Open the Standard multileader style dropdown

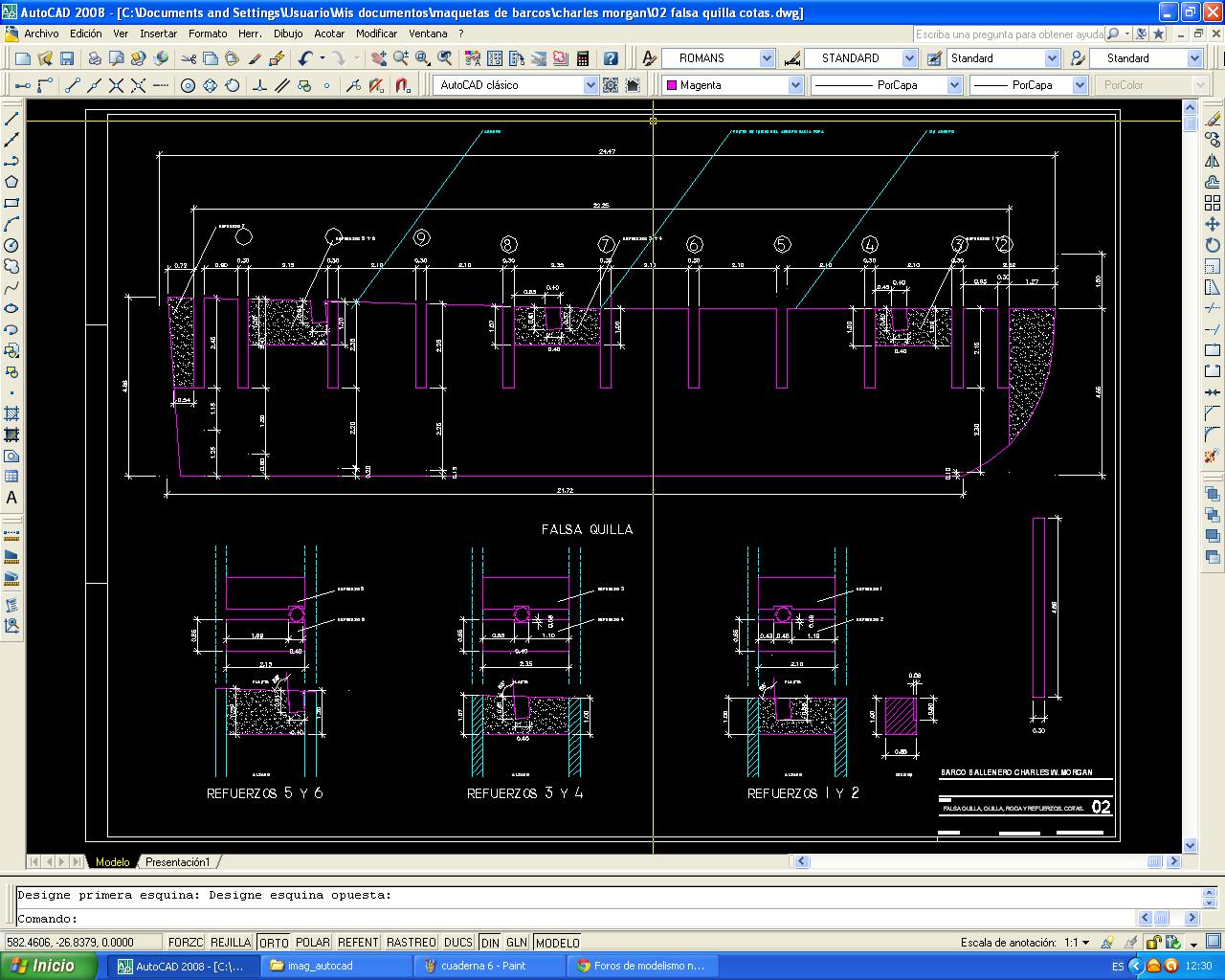coord(1194,58)
